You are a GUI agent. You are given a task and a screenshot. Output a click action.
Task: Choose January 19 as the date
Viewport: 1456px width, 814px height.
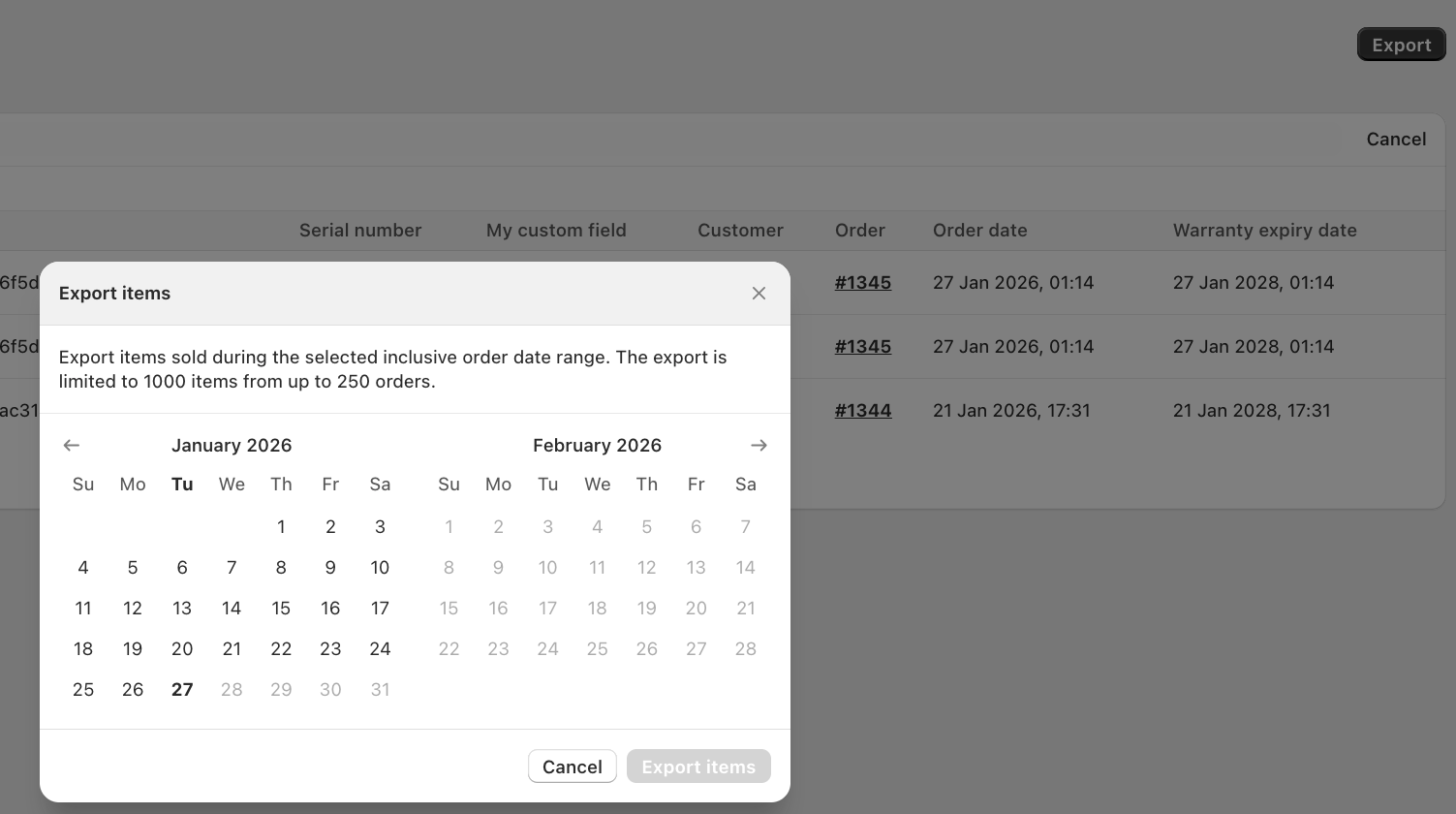[133, 649]
